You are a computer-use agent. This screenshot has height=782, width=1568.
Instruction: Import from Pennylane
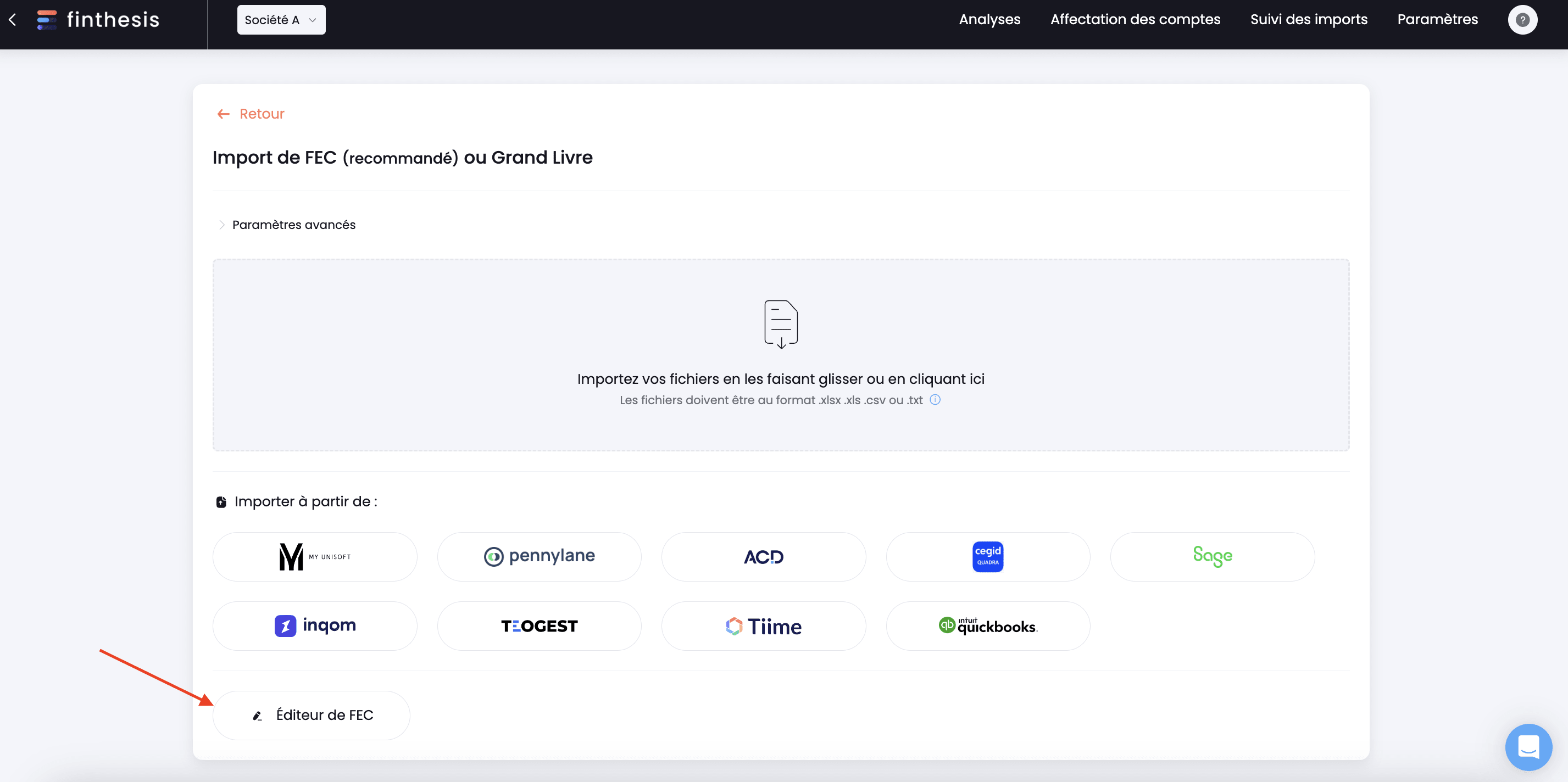tap(540, 557)
